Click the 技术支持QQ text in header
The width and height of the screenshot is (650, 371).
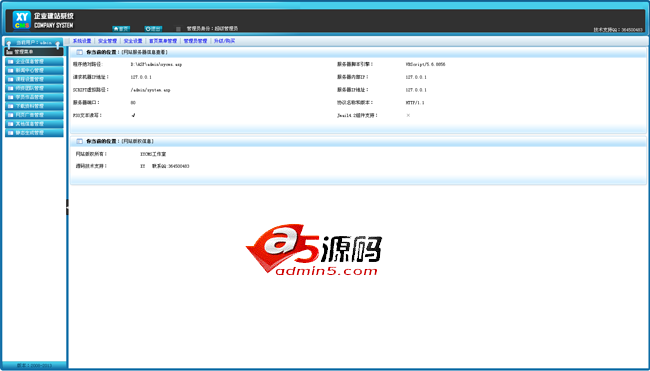coord(618,30)
